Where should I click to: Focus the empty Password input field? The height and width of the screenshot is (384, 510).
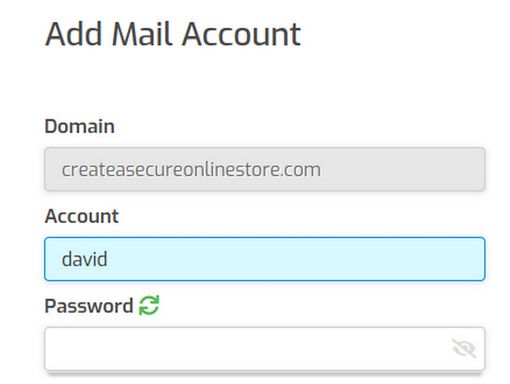click(264, 349)
